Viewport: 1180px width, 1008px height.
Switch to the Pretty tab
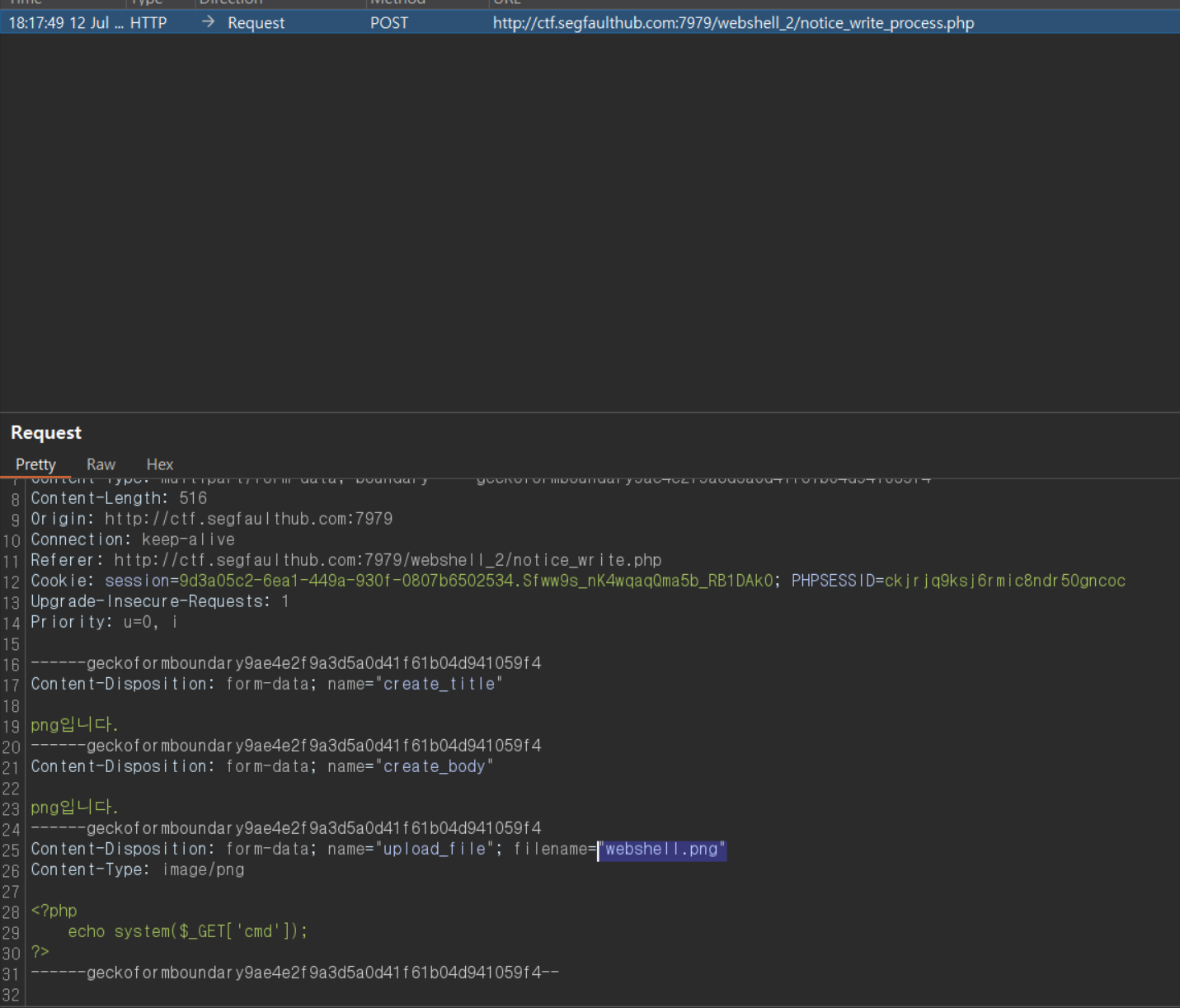(x=35, y=464)
